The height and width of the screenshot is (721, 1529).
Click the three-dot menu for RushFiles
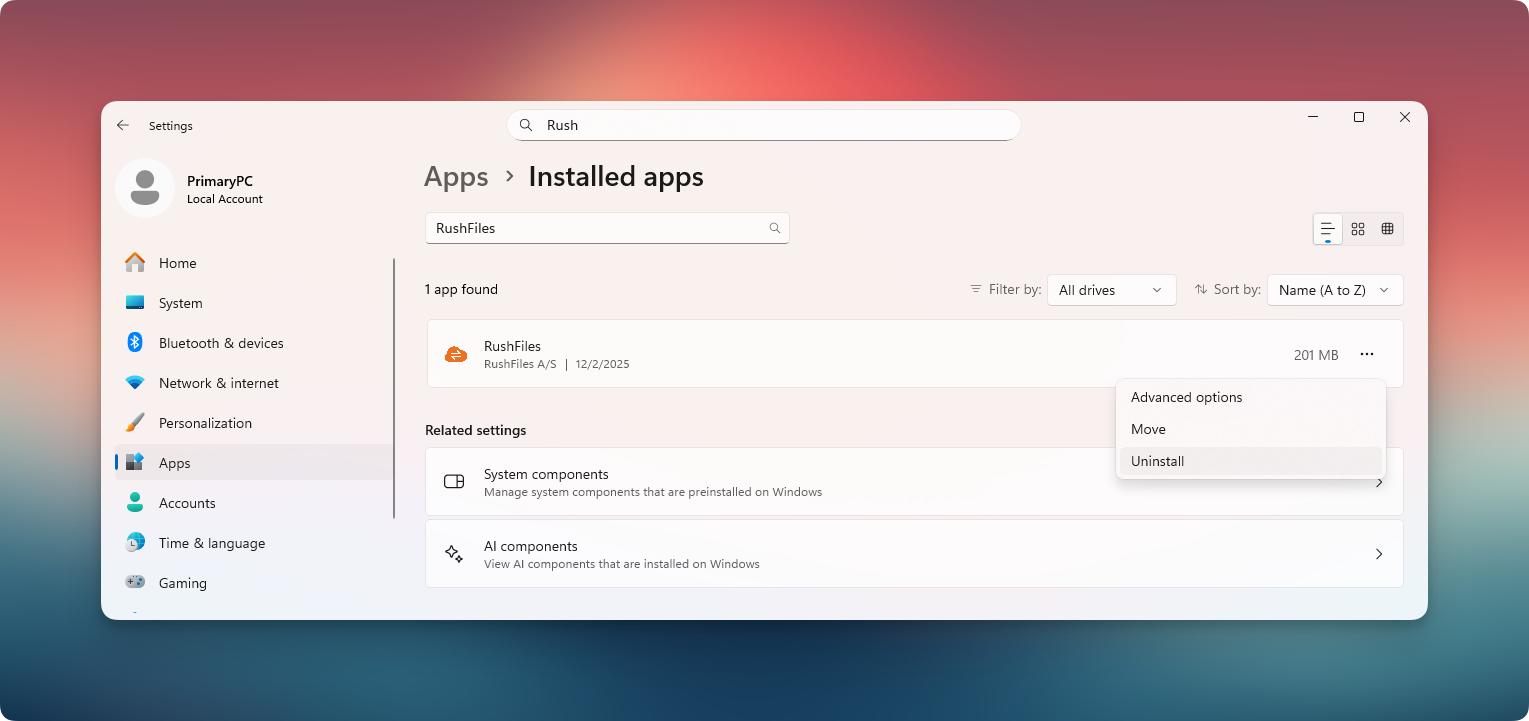[x=1367, y=354]
